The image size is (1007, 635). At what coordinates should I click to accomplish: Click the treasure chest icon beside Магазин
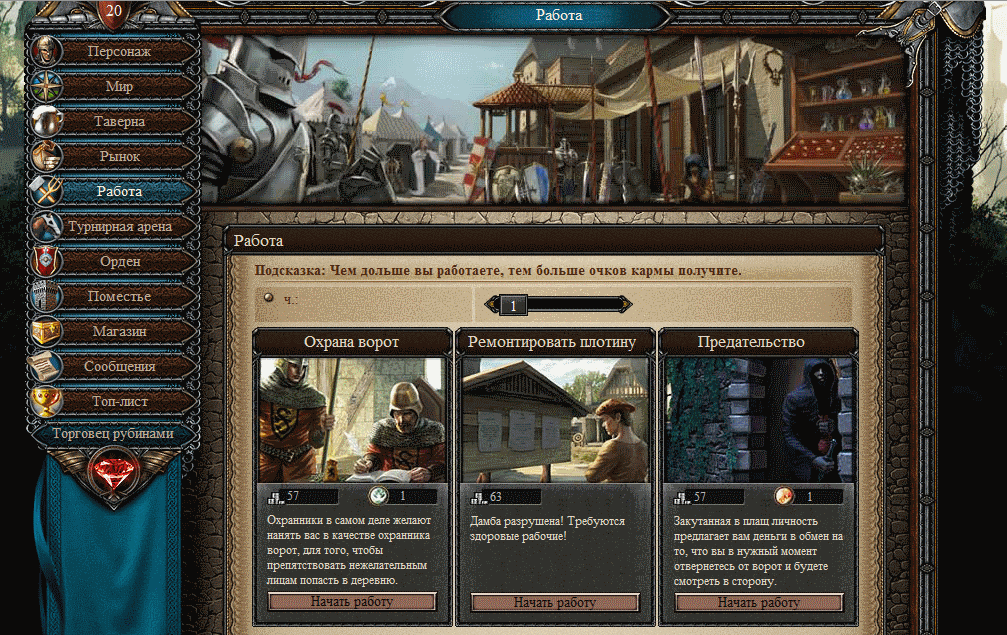click(47, 331)
